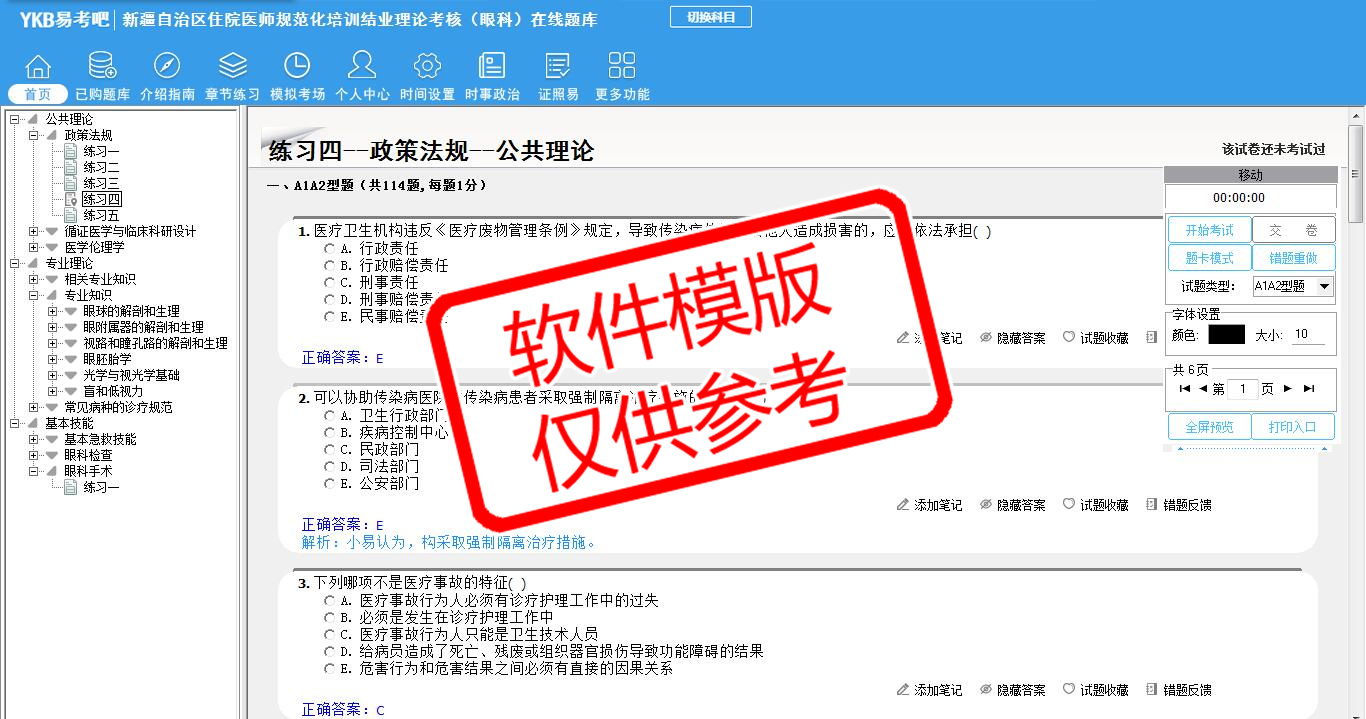
Task: Select option A 行政责任 for question 1
Action: pyautogui.click(x=329, y=248)
